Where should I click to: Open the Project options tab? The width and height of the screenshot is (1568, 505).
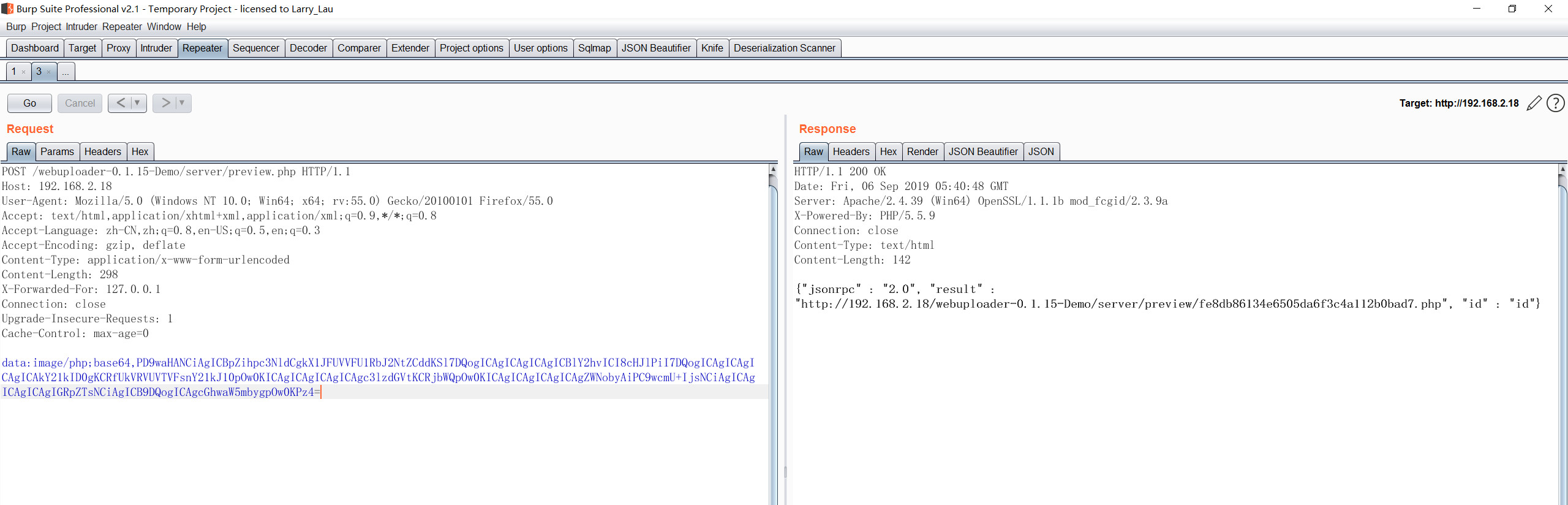click(471, 48)
